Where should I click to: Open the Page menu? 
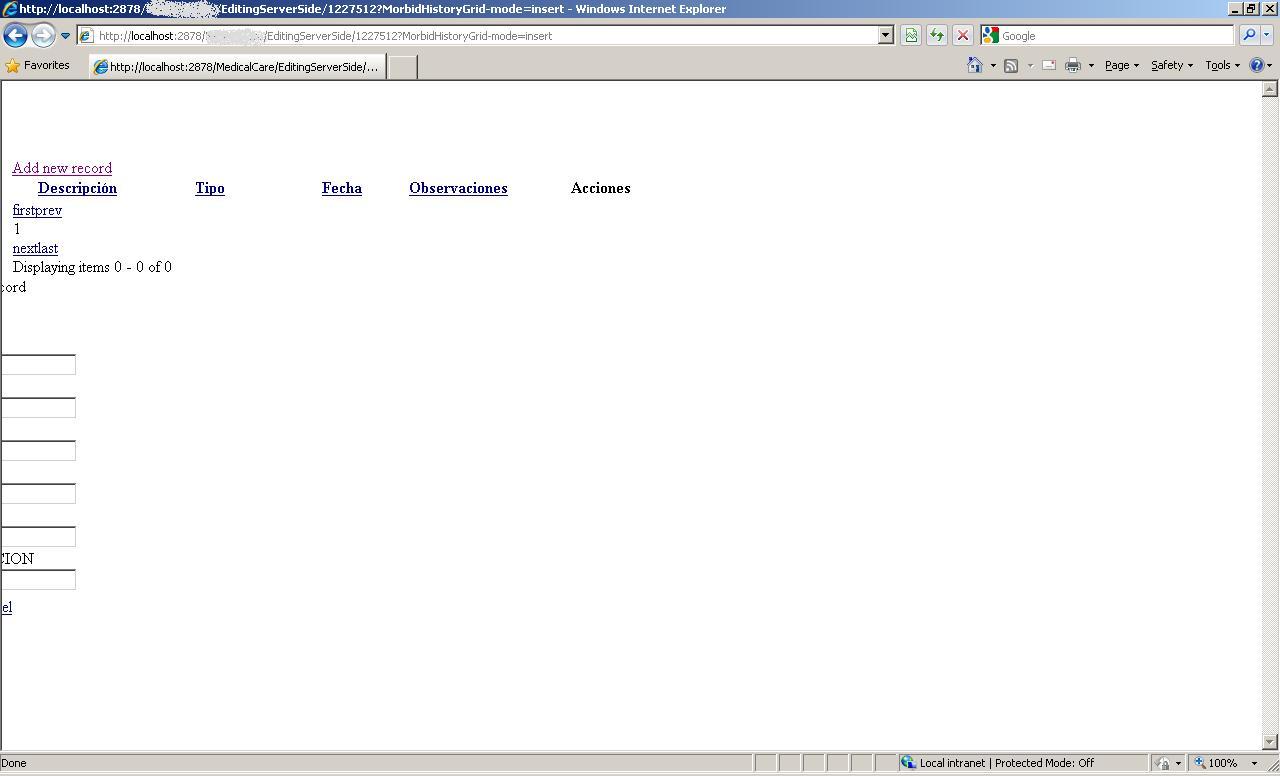(1122, 65)
